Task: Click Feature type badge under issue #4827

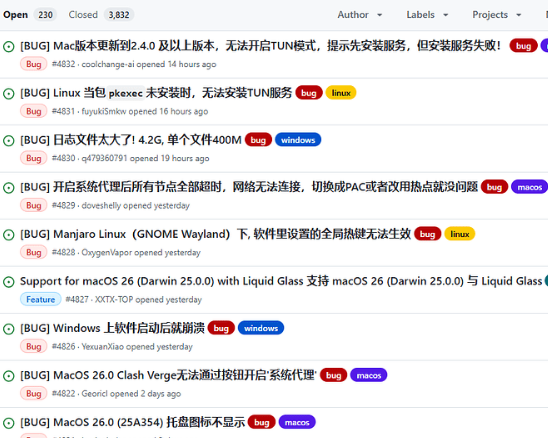Action: tap(41, 300)
